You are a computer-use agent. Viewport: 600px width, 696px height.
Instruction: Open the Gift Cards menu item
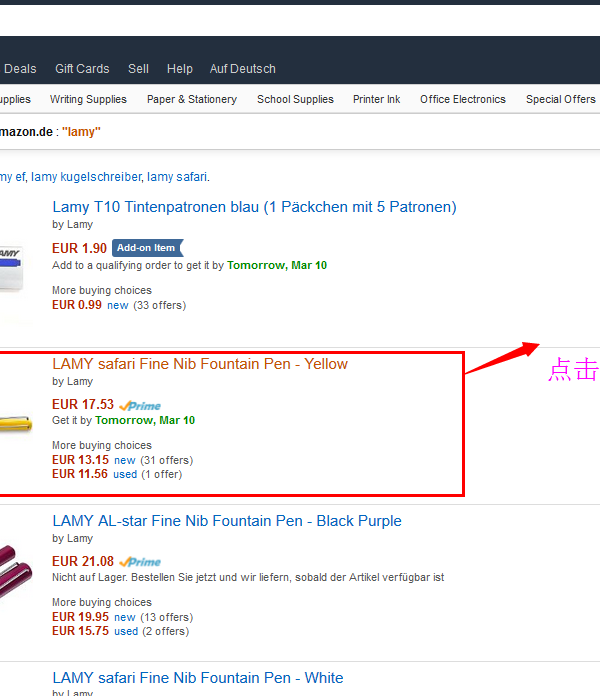pos(82,69)
